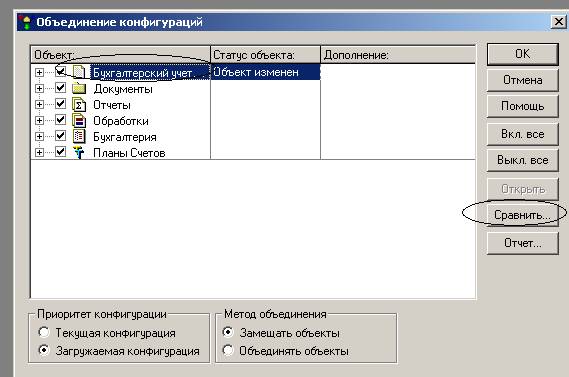The height and width of the screenshot is (377, 569).
Task: Expand the Отчеты tree node
Action: 39,105
